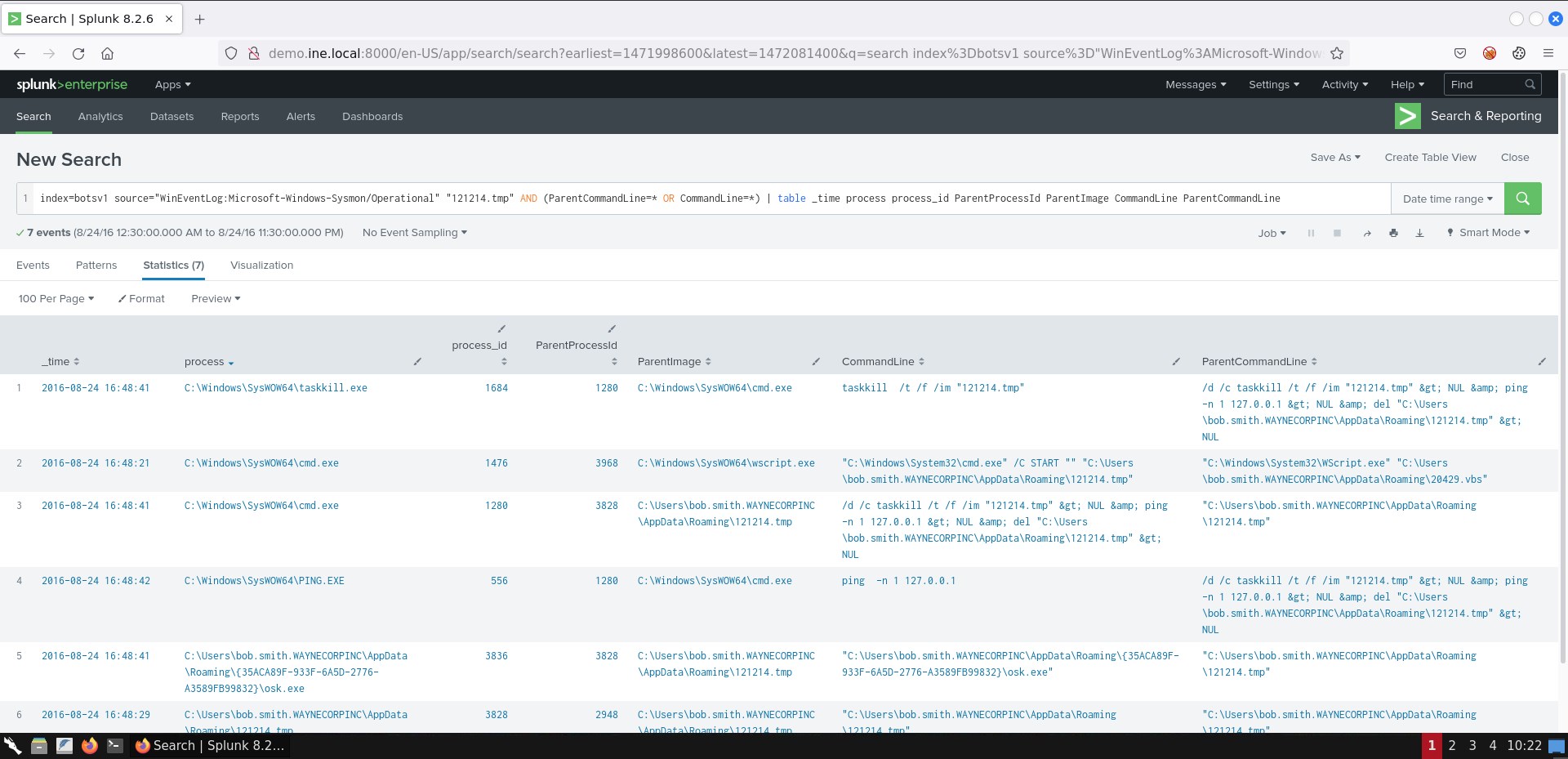Click the Firefox bookmark star icon
The image size is (1568, 759).
click(1337, 53)
